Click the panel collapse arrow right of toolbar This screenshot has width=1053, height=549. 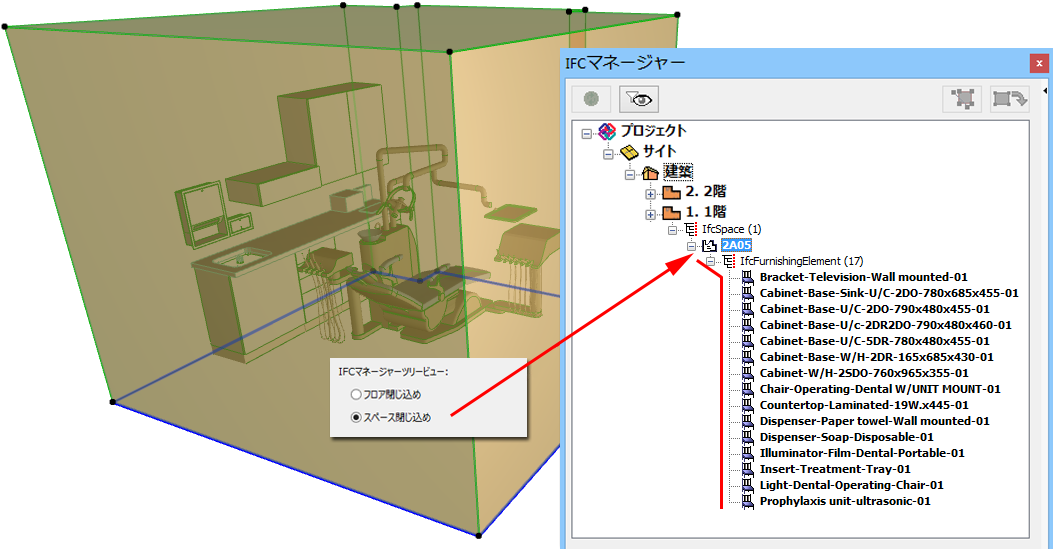[x=1045, y=91]
